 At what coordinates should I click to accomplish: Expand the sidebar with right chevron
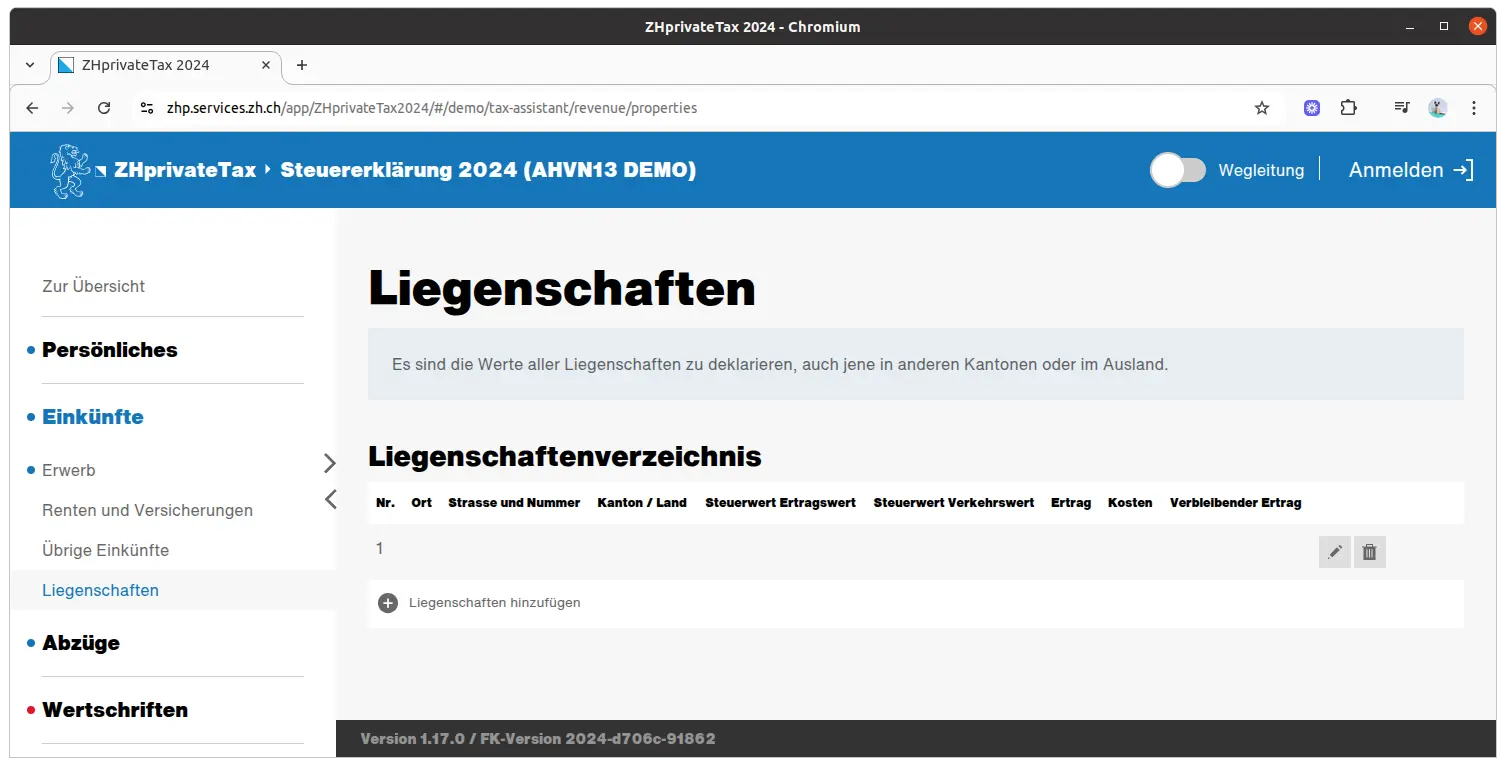tap(330, 463)
